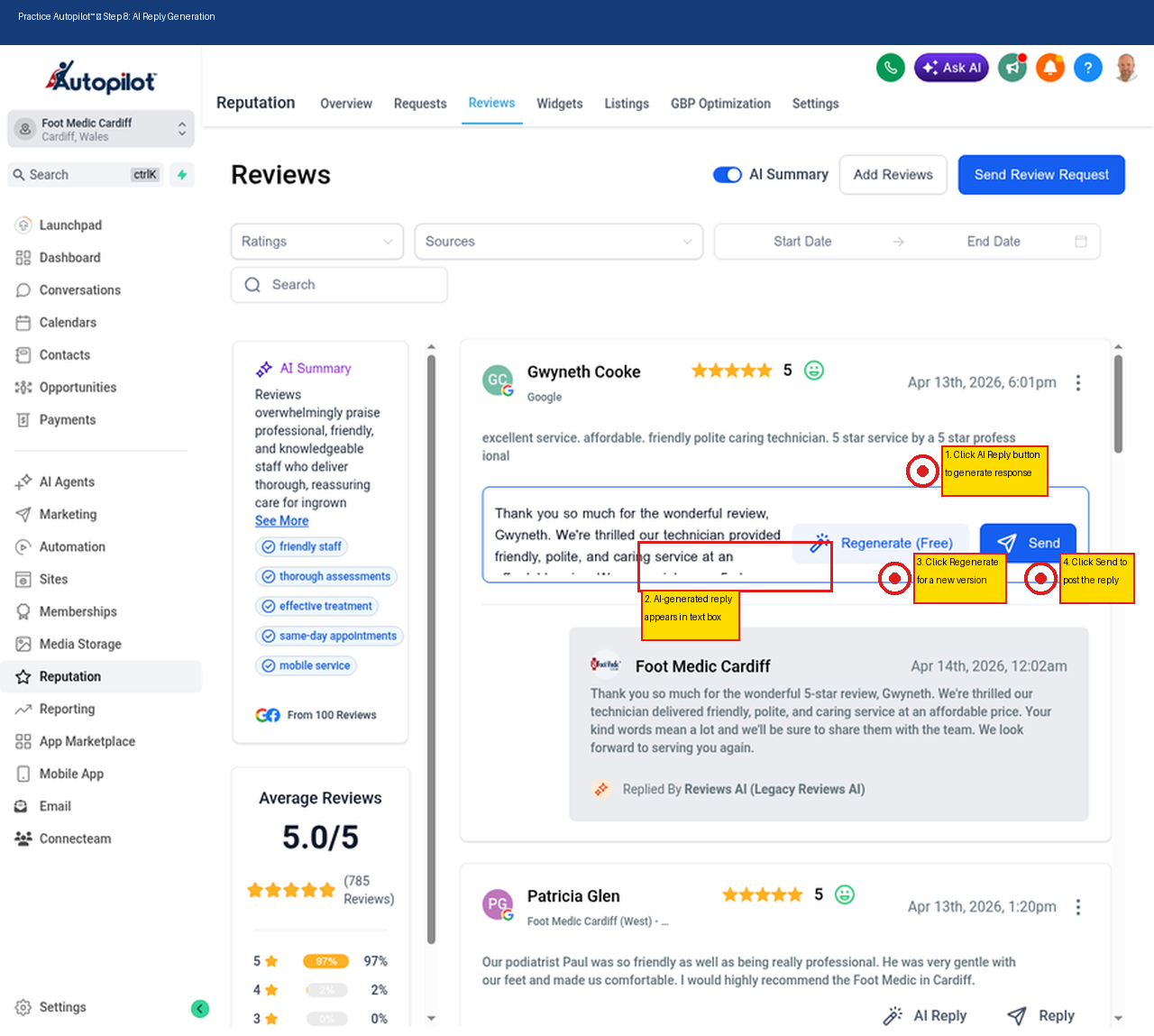Send the AI-generated reply
Viewport: 1154px width, 1036px height.
pos(1028,543)
